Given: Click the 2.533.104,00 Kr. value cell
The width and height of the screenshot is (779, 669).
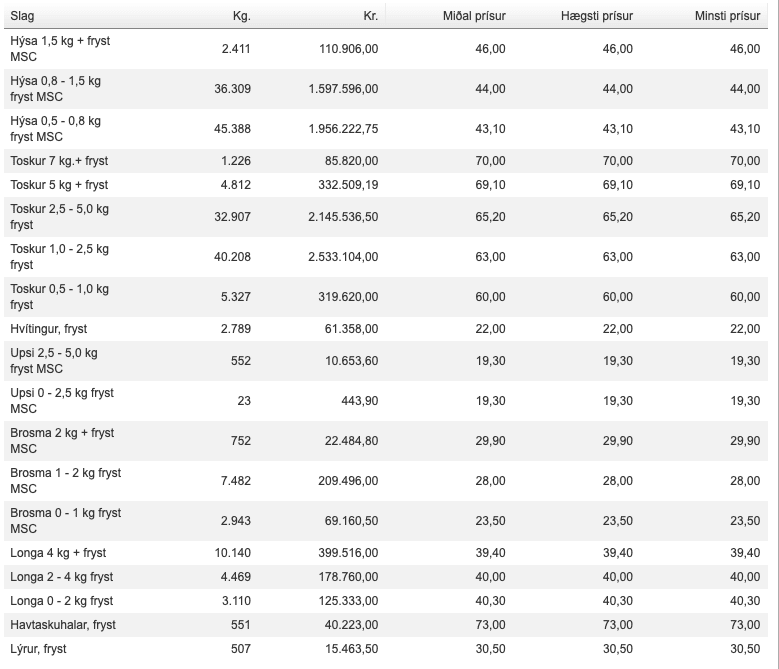Looking at the screenshot, I should click(342, 257).
